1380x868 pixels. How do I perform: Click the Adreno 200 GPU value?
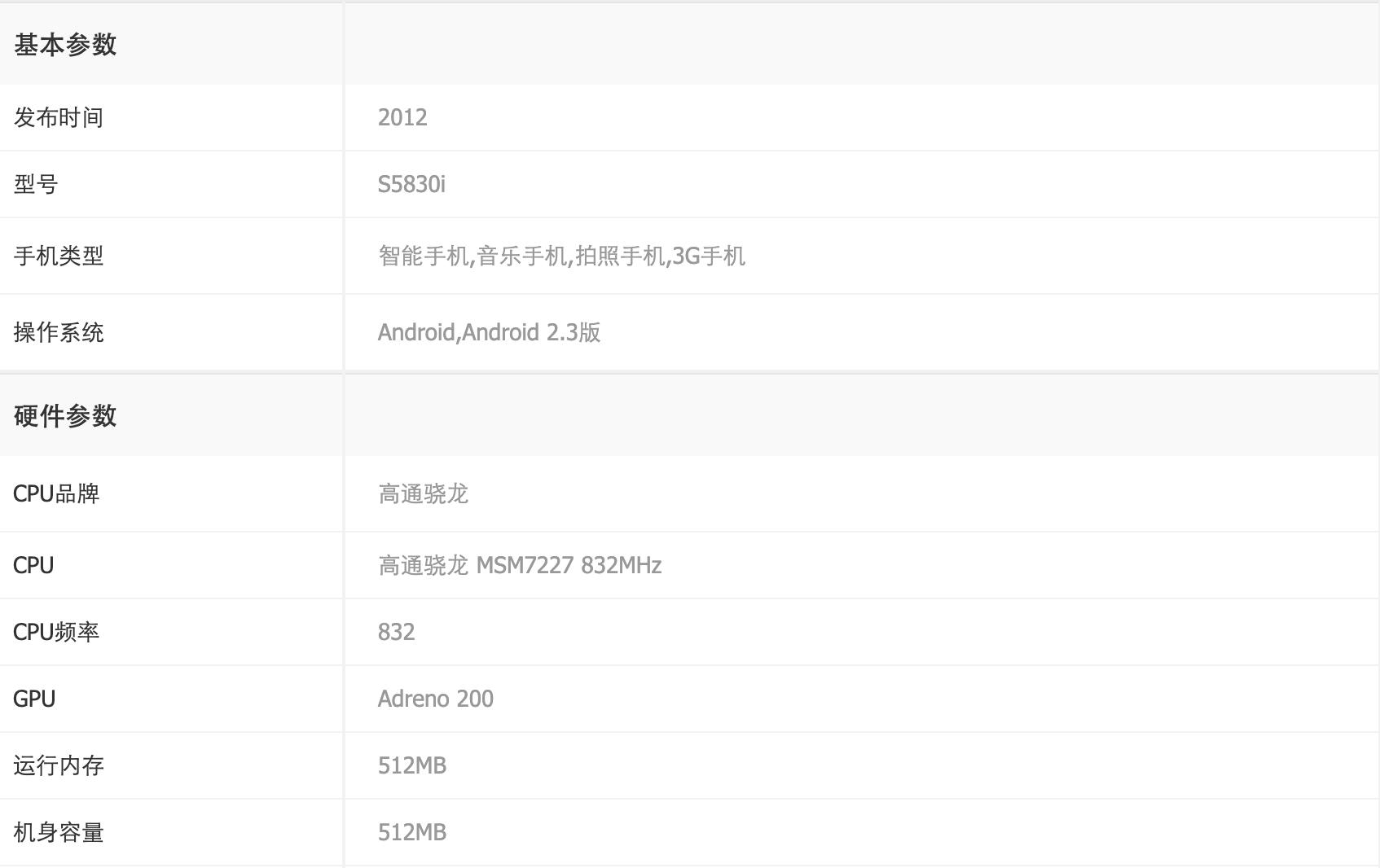pyautogui.click(x=435, y=699)
